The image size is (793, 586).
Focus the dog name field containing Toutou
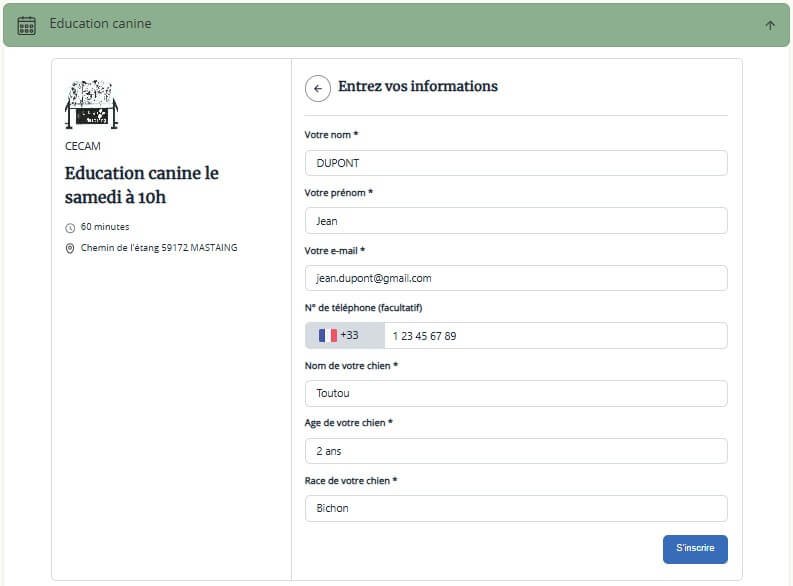pyautogui.click(x=516, y=393)
